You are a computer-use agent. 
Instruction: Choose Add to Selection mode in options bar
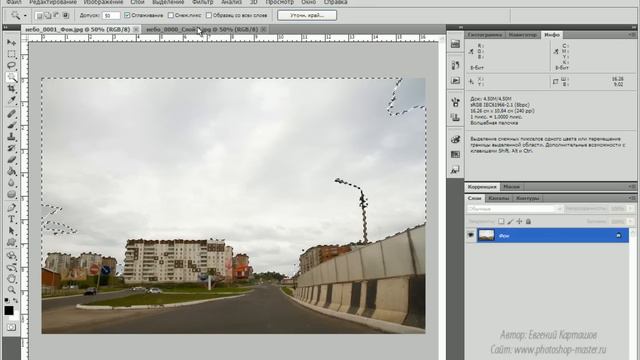[x=48, y=16]
